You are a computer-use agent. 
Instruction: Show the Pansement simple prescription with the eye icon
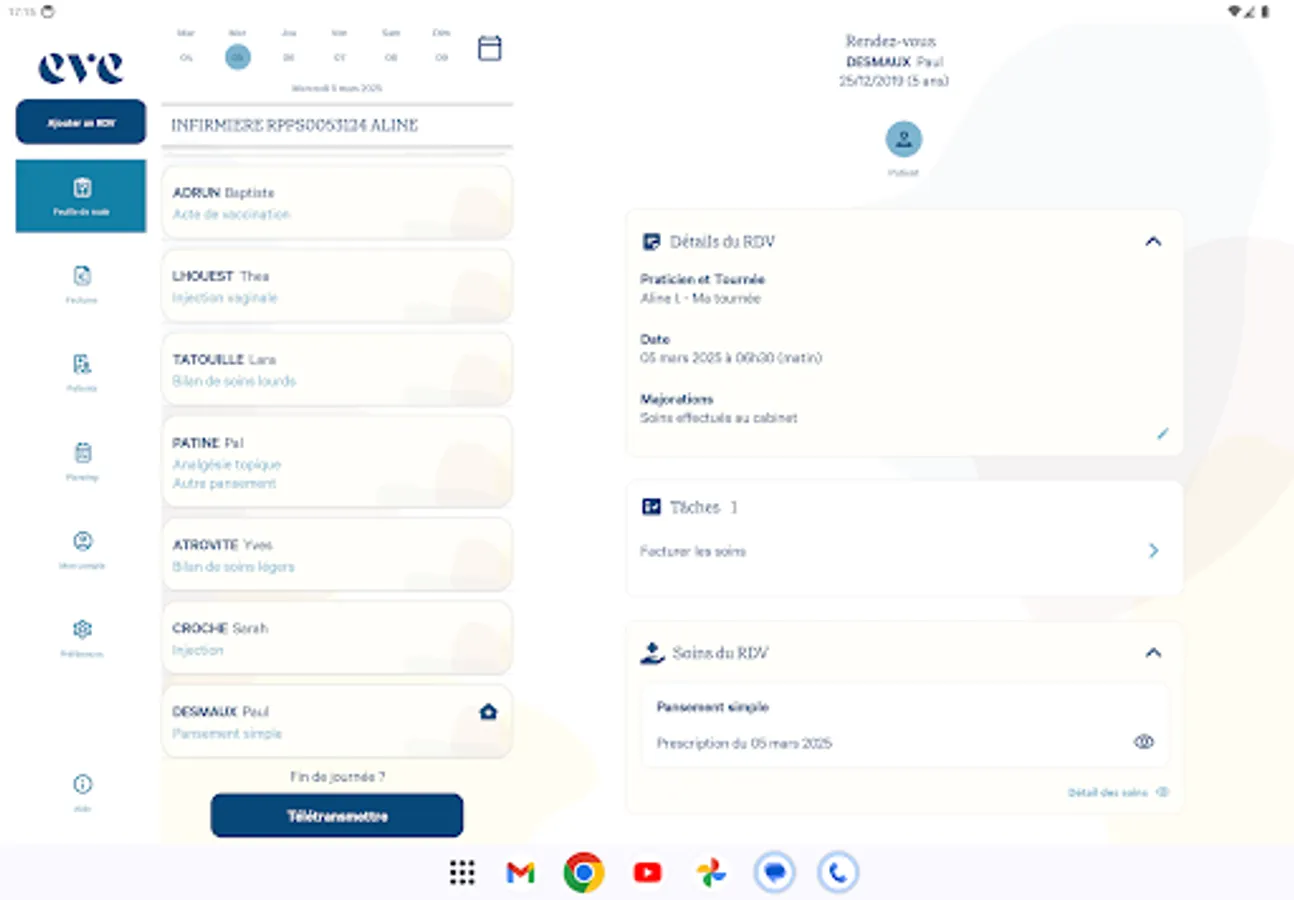click(1144, 741)
